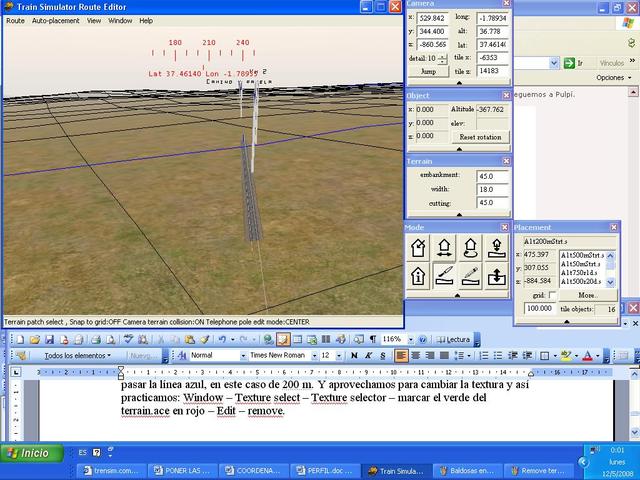Screen dimensions: 640x480
Task: Apply left text alignment in Word toolbar
Action: [x=401, y=355]
